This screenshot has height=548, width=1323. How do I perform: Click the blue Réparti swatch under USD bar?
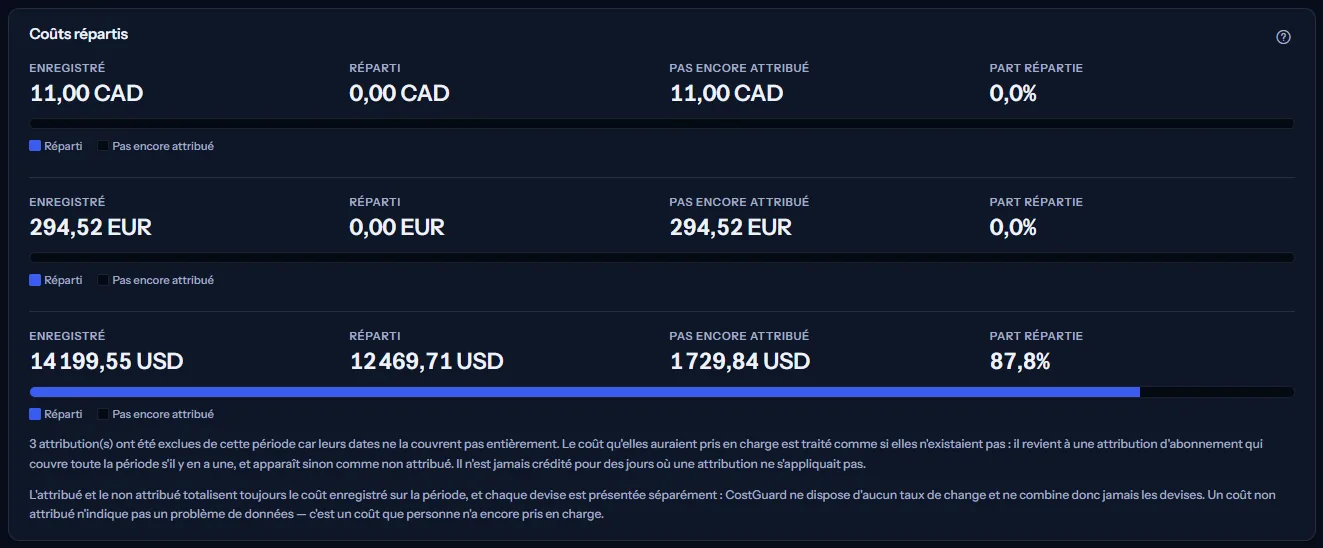point(35,414)
